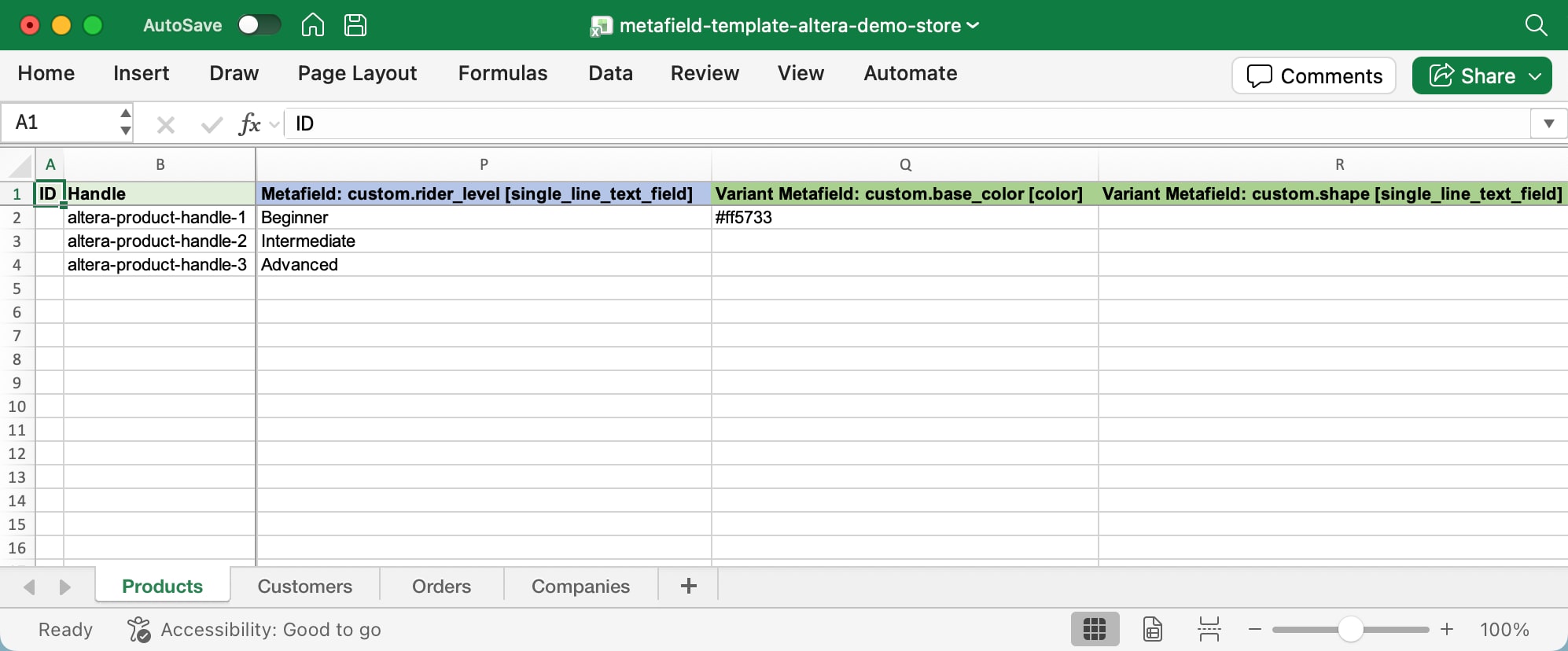Viewport: 1568px width, 651px height.
Task: Open the Automate ribbon tab
Action: (x=910, y=73)
